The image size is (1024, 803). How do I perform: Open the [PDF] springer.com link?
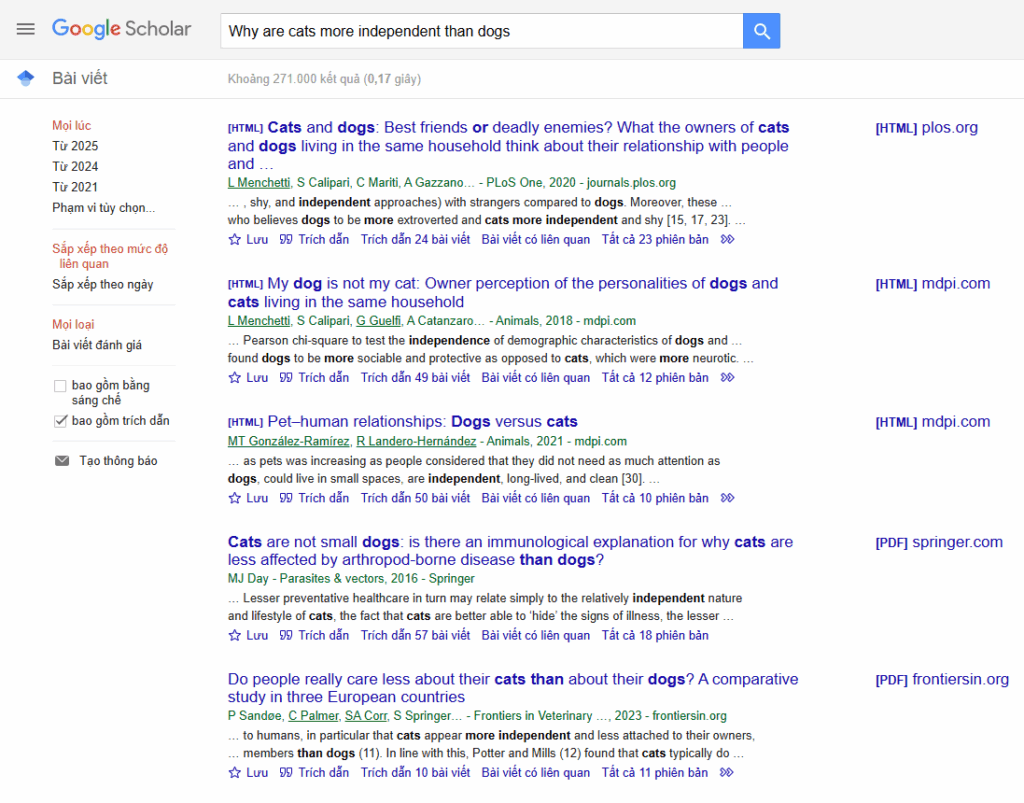click(938, 542)
